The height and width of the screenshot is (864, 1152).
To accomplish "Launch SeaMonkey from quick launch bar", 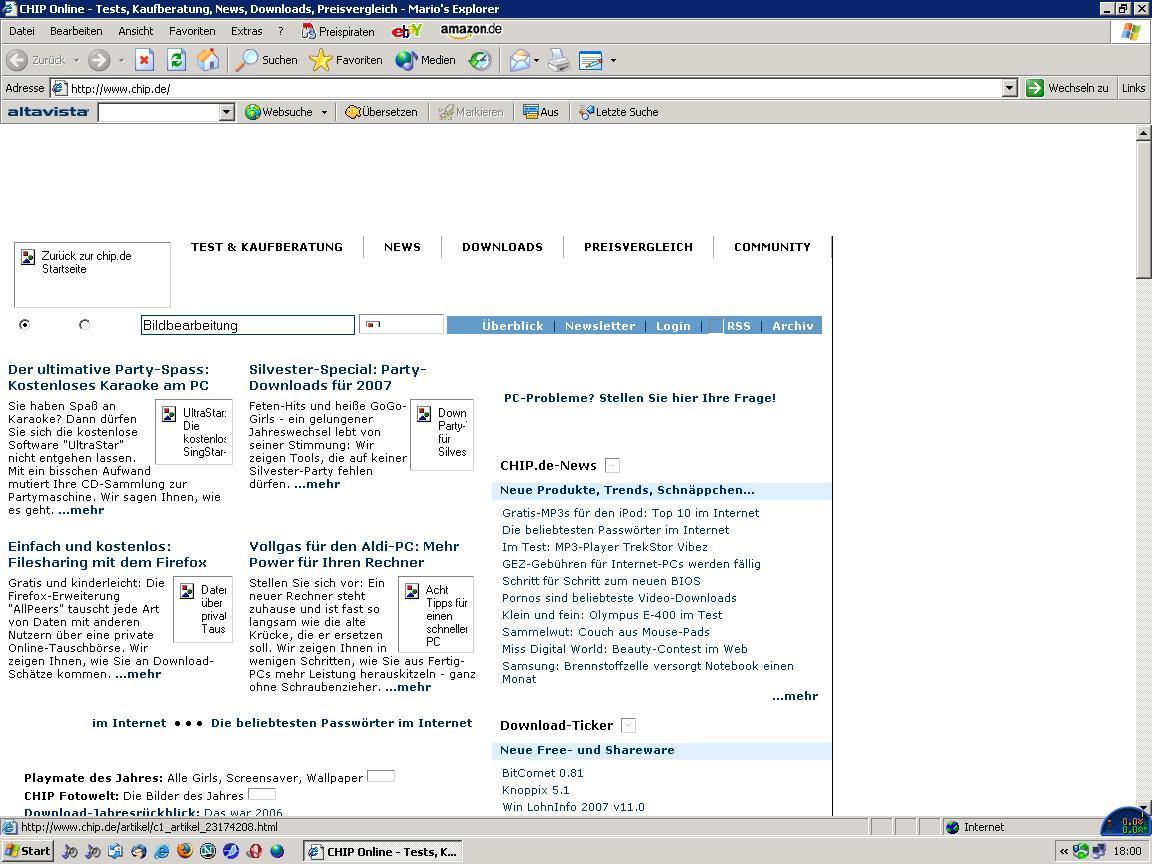I will tap(231, 851).
